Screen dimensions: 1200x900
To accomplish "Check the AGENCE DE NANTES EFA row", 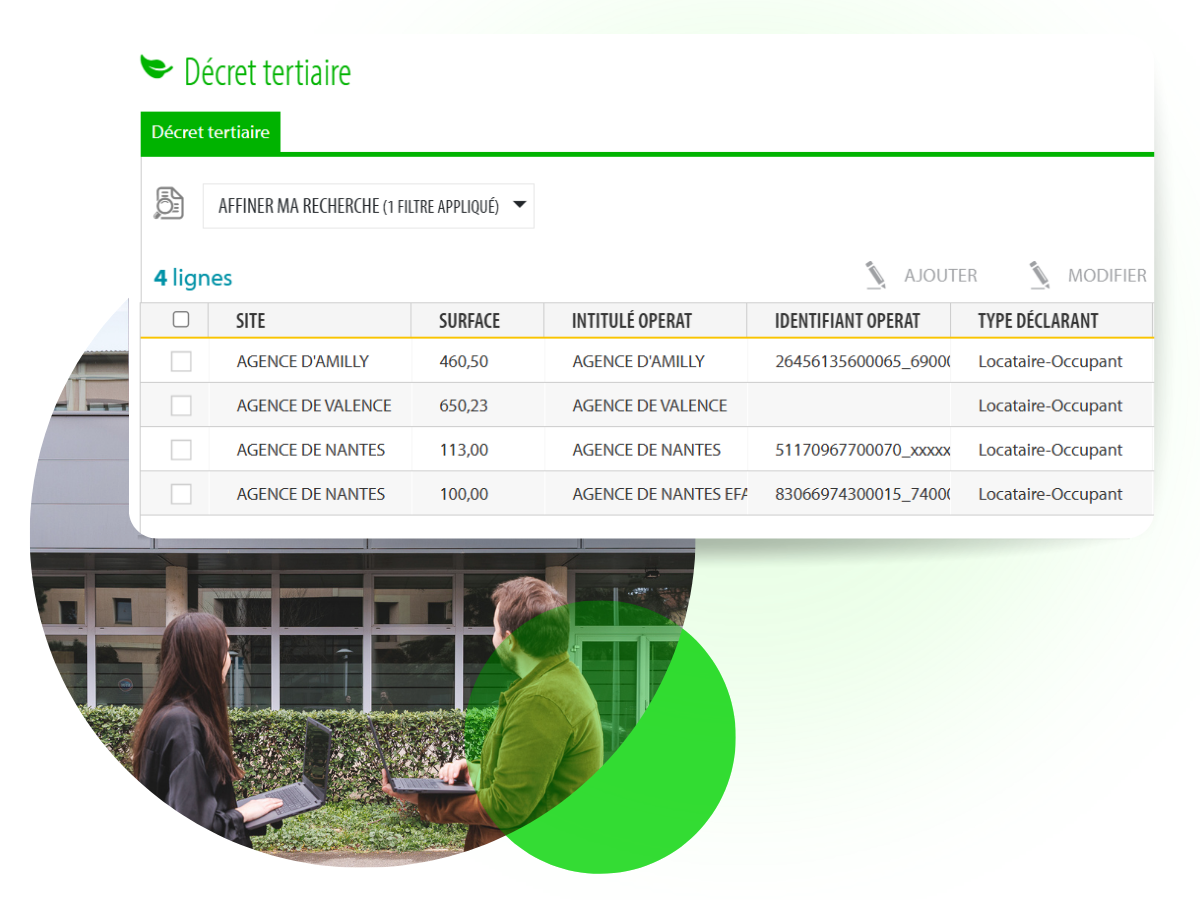I will [183, 493].
